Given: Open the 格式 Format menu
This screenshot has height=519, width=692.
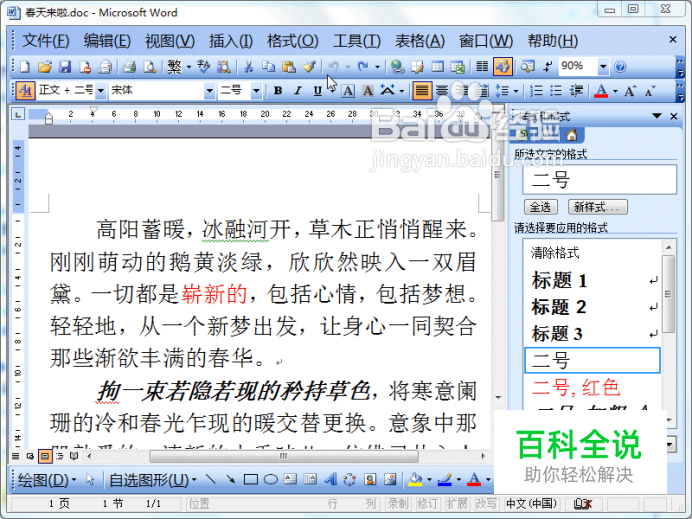Looking at the screenshot, I should 293,41.
